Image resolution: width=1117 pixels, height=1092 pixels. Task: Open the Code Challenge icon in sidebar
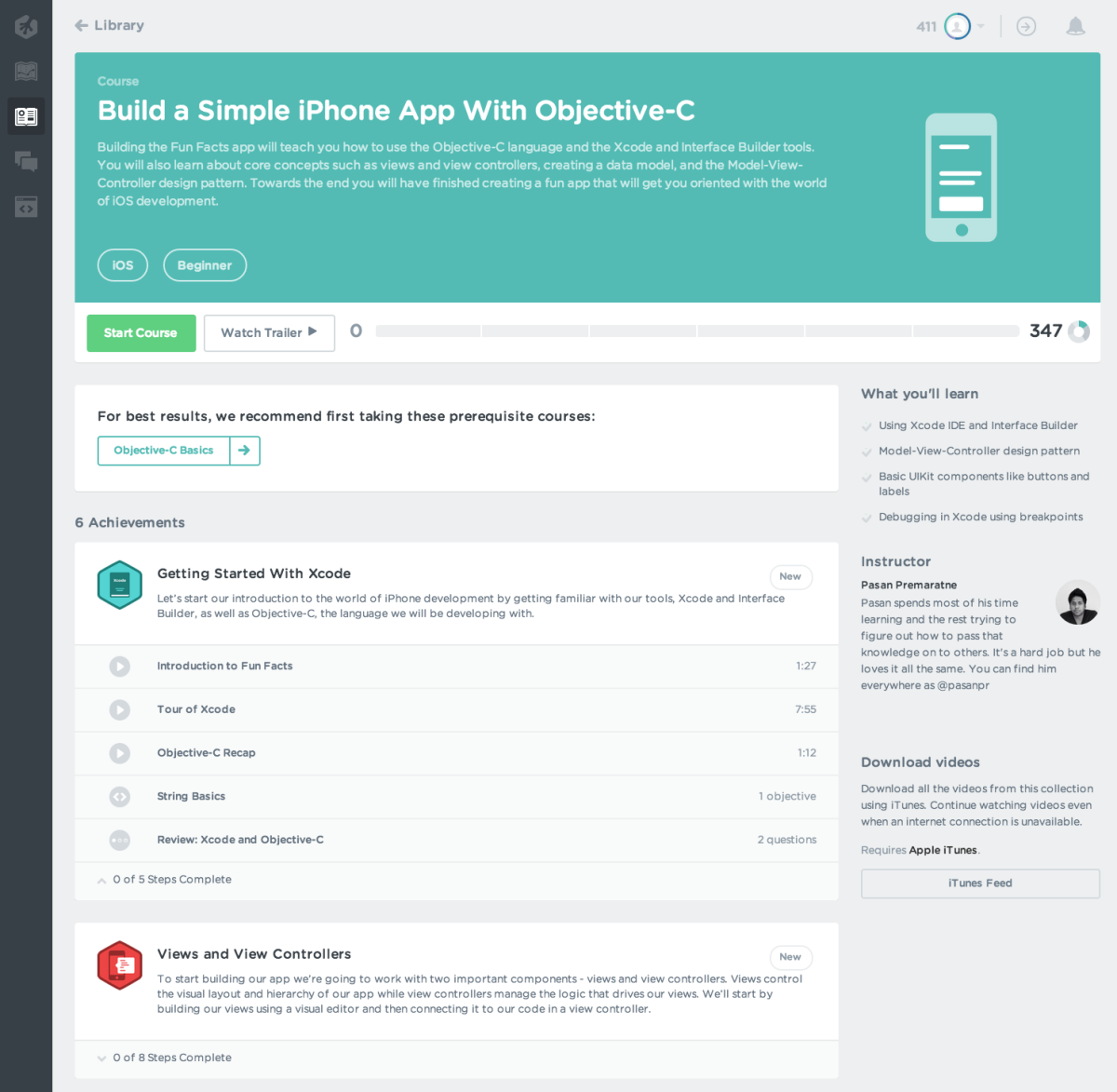click(26, 207)
